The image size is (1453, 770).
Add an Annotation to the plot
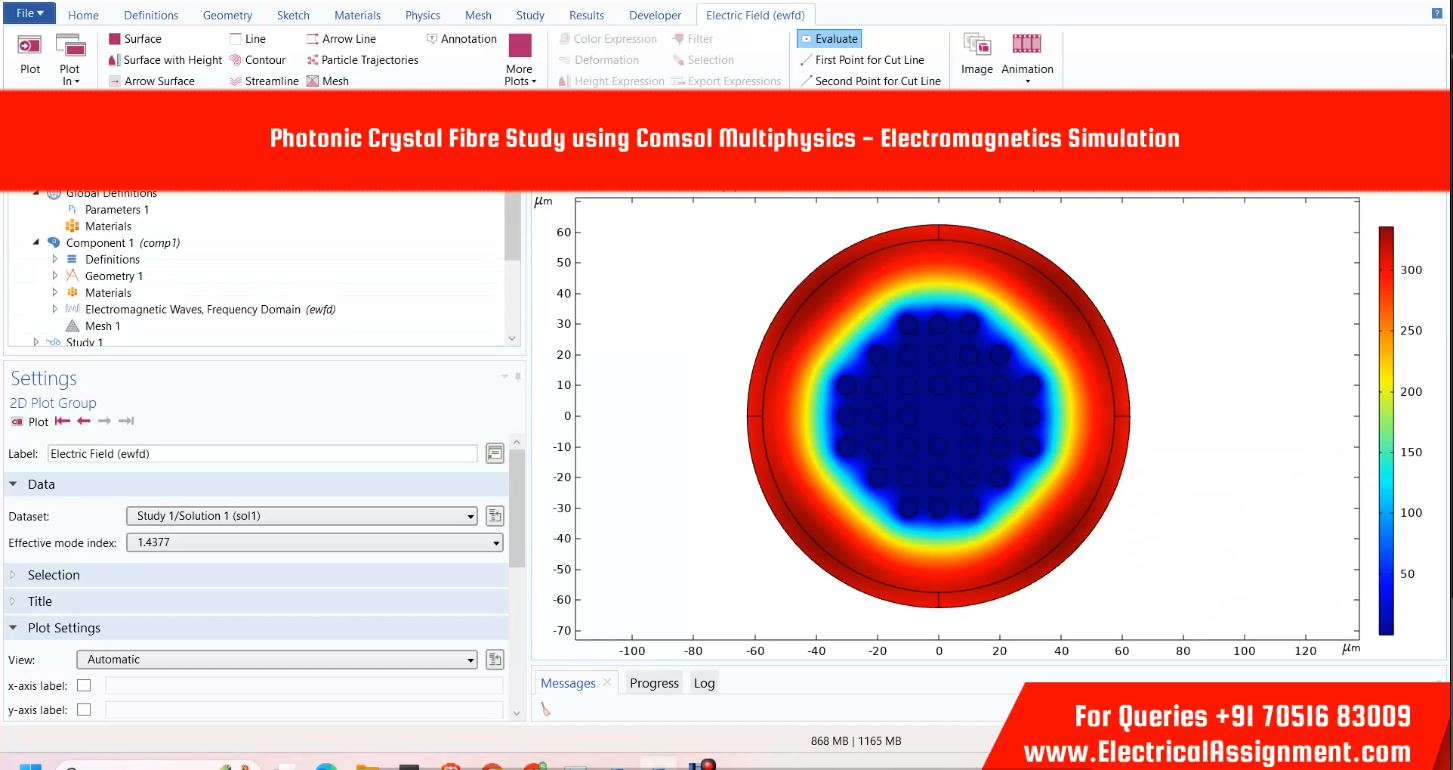432,39
